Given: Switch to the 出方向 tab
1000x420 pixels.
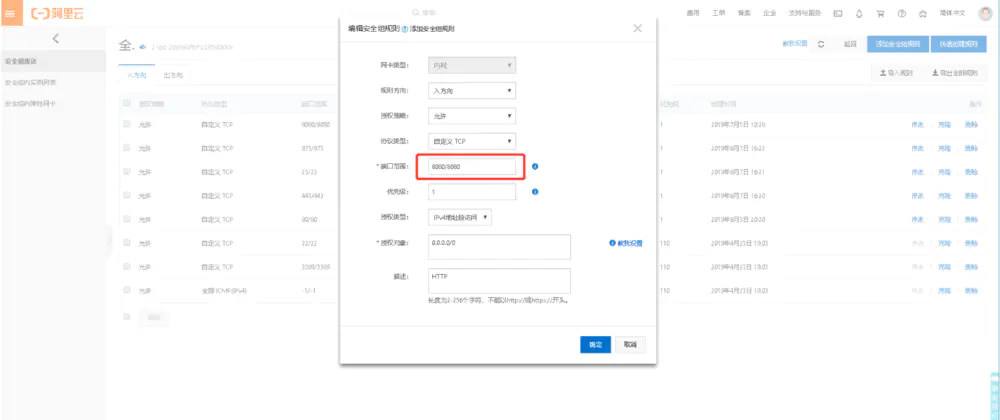Looking at the screenshot, I should point(173,75).
